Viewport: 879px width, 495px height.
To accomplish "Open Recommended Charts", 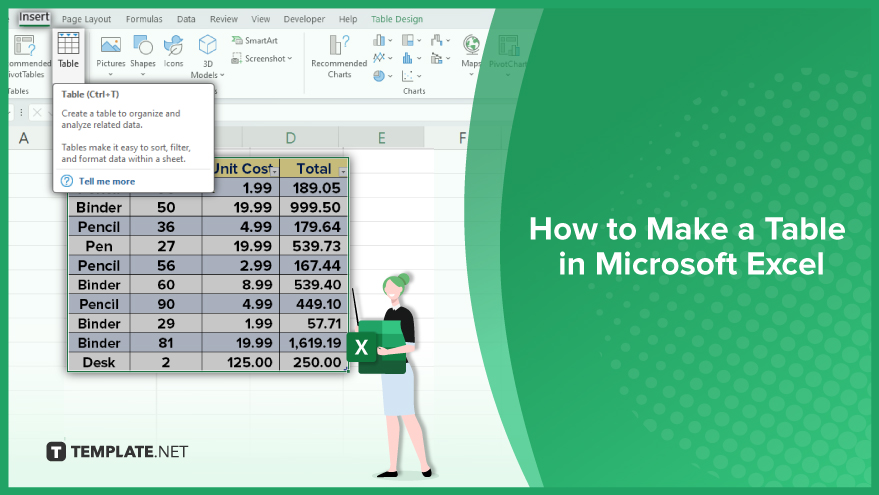I will tap(339, 56).
